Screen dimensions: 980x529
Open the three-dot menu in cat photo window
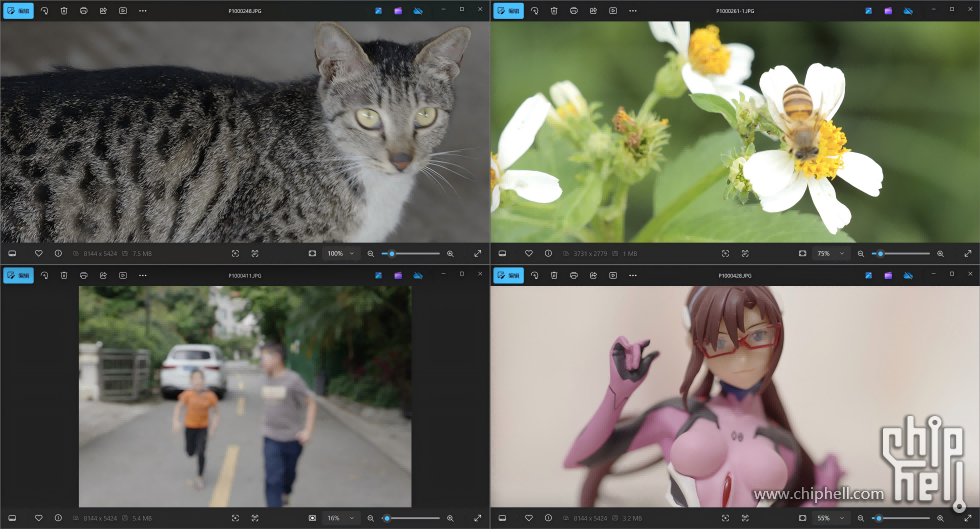coord(142,10)
